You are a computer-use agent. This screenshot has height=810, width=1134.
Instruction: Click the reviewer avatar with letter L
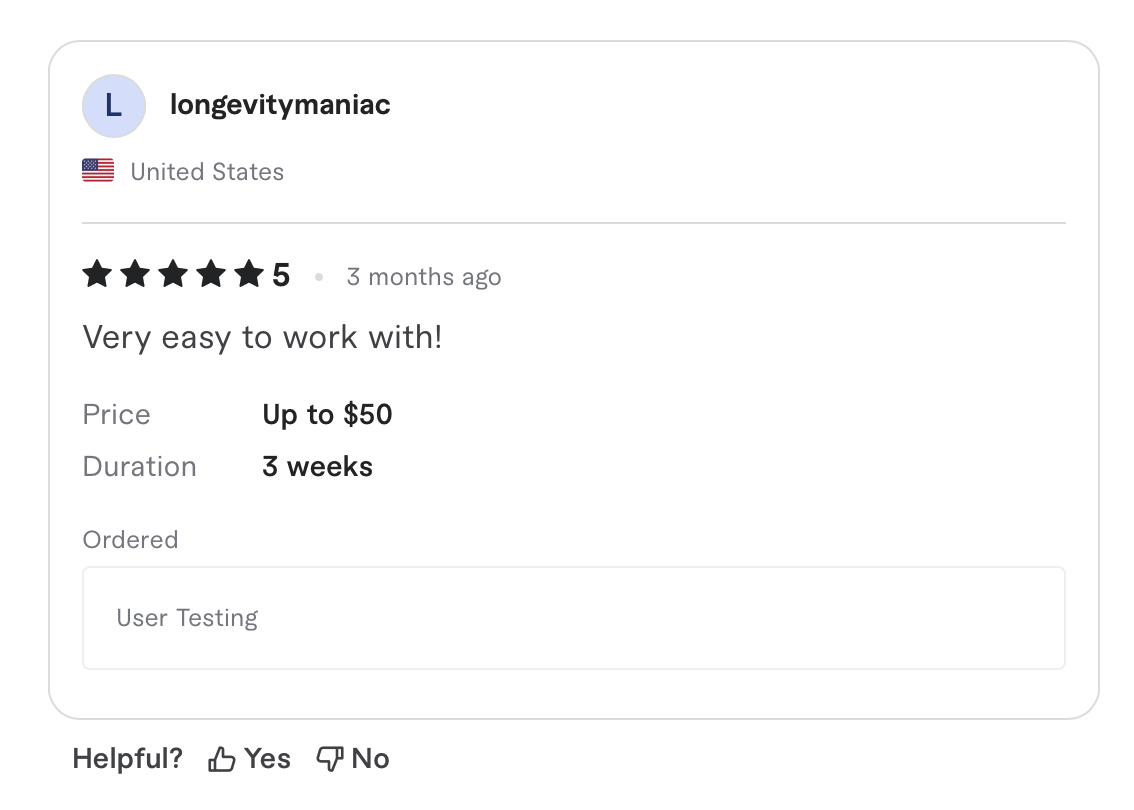point(113,105)
